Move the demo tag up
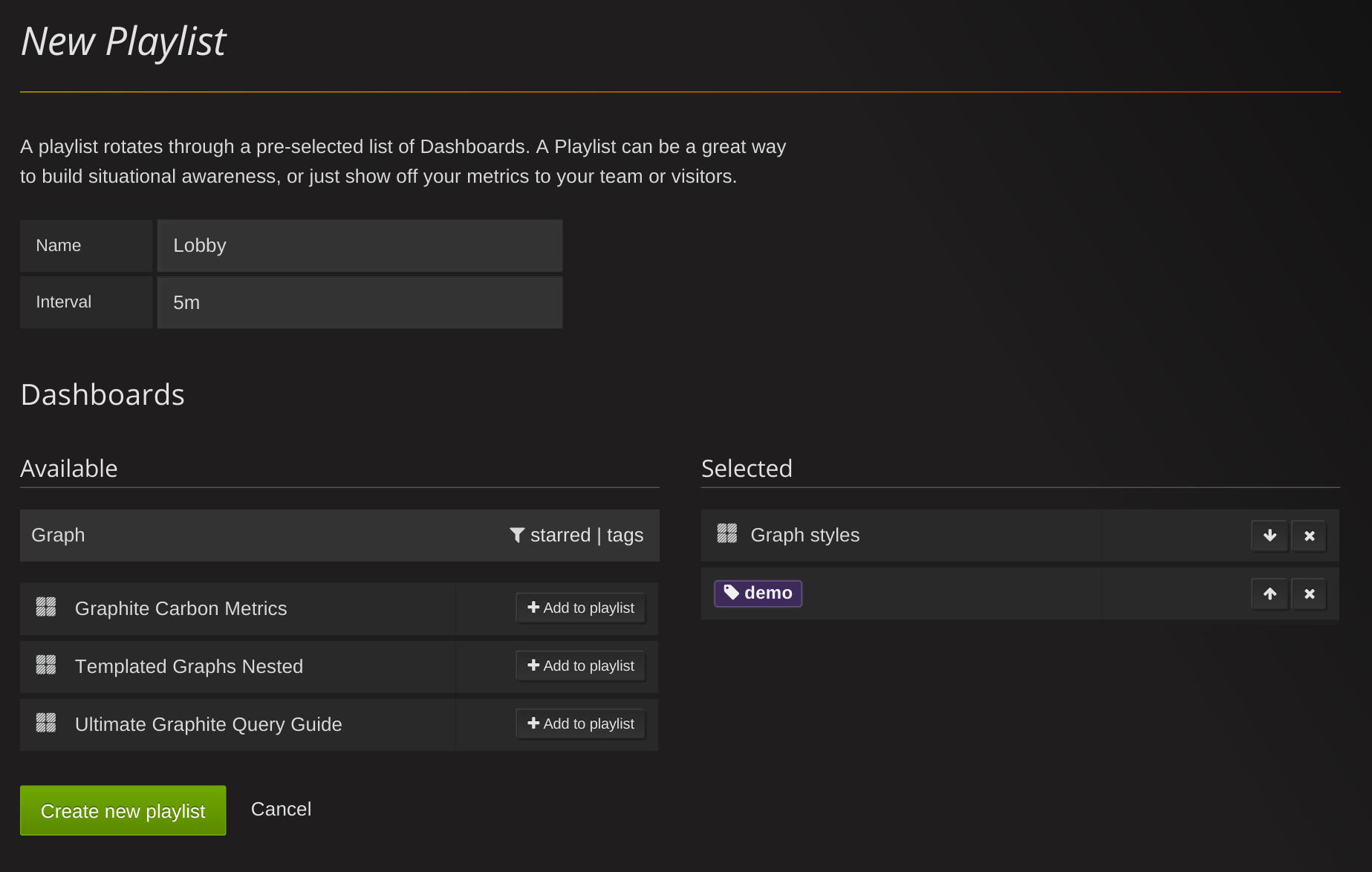Image resolution: width=1372 pixels, height=872 pixels. tap(1269, 593)
